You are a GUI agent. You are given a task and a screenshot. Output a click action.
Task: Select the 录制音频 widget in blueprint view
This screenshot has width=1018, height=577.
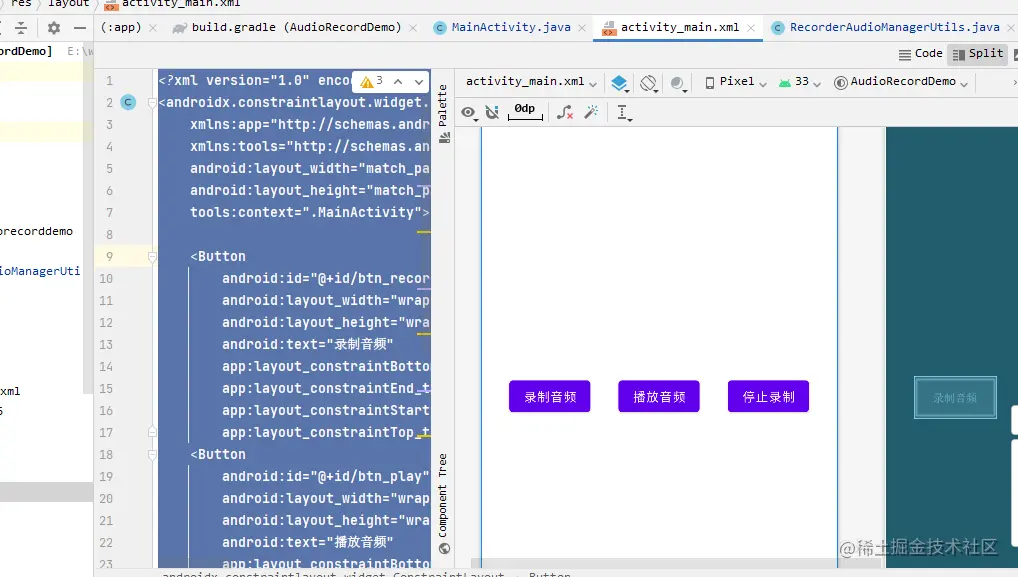click(x=955, y=397)
